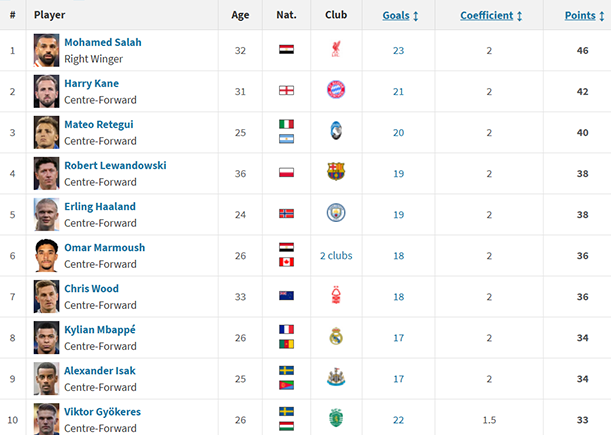Click Barcelona crest in Lewandowski's row
Image resolution: width=611 pixels, height=435 pixels.
pos(336,172)
